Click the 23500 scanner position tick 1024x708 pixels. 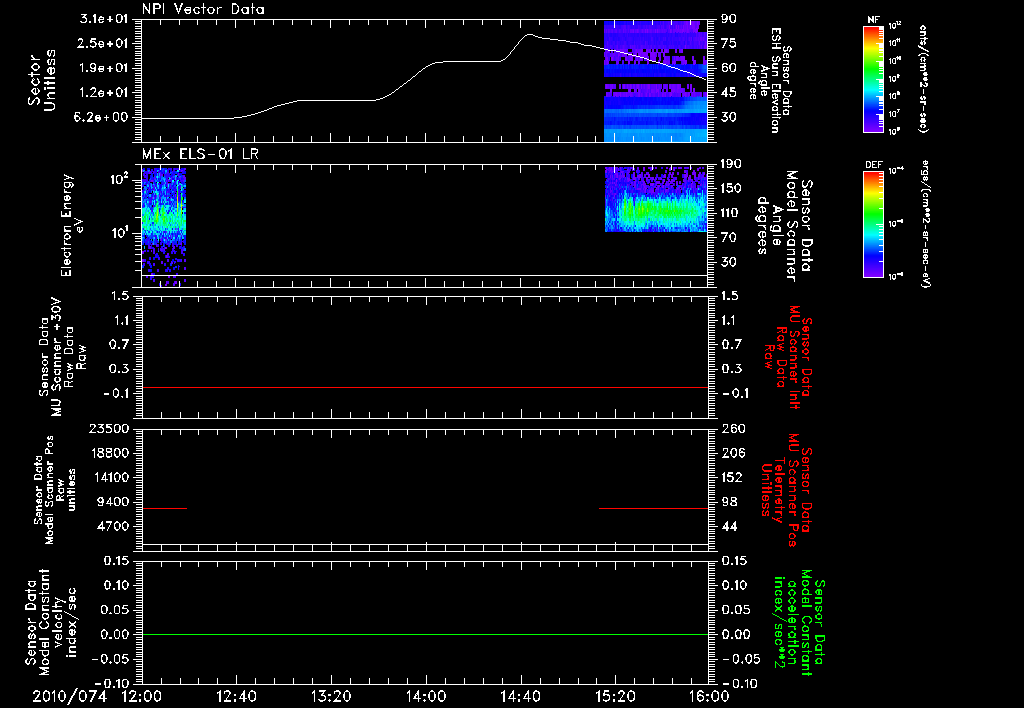click(x=107, y=429)
